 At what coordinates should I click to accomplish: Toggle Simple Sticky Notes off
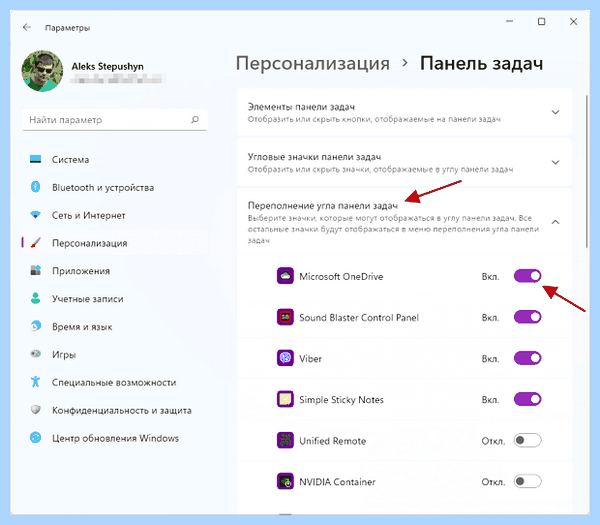tap(527, 399)
